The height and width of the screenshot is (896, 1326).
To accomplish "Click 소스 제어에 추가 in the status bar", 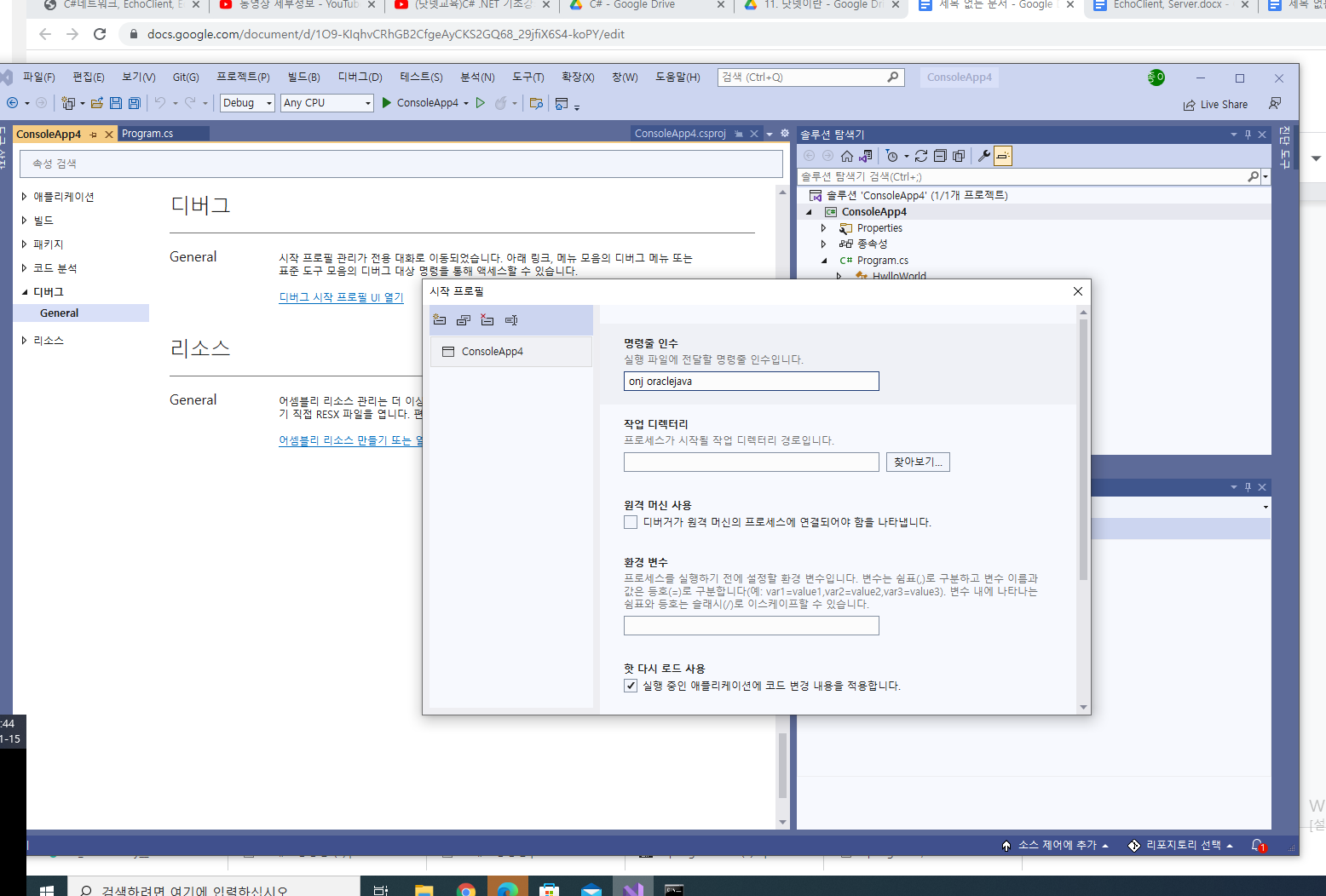I will [1055, 845].
